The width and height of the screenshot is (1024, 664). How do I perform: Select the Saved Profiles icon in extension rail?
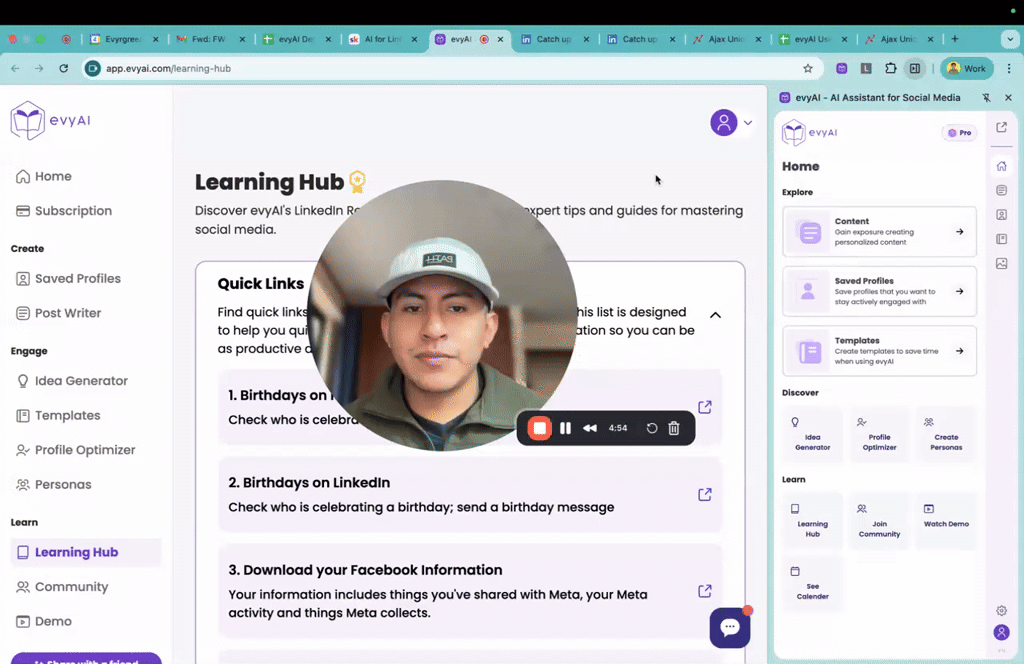click(1002, 214)
